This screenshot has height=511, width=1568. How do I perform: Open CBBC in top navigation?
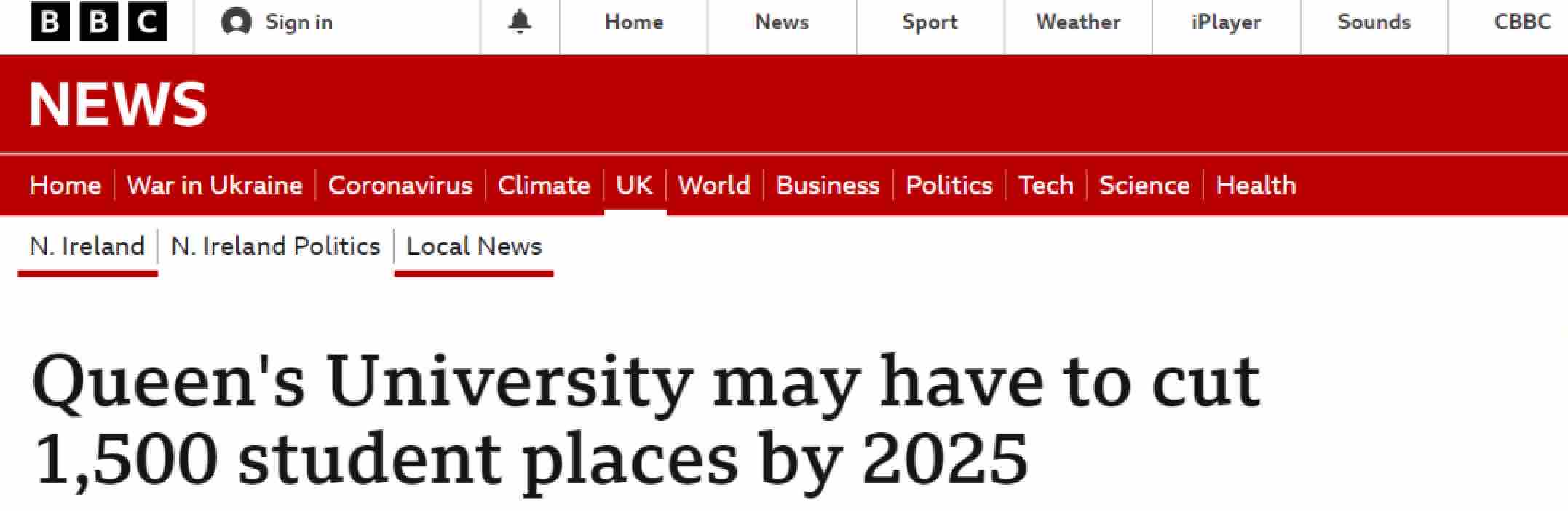(1522, 23)
